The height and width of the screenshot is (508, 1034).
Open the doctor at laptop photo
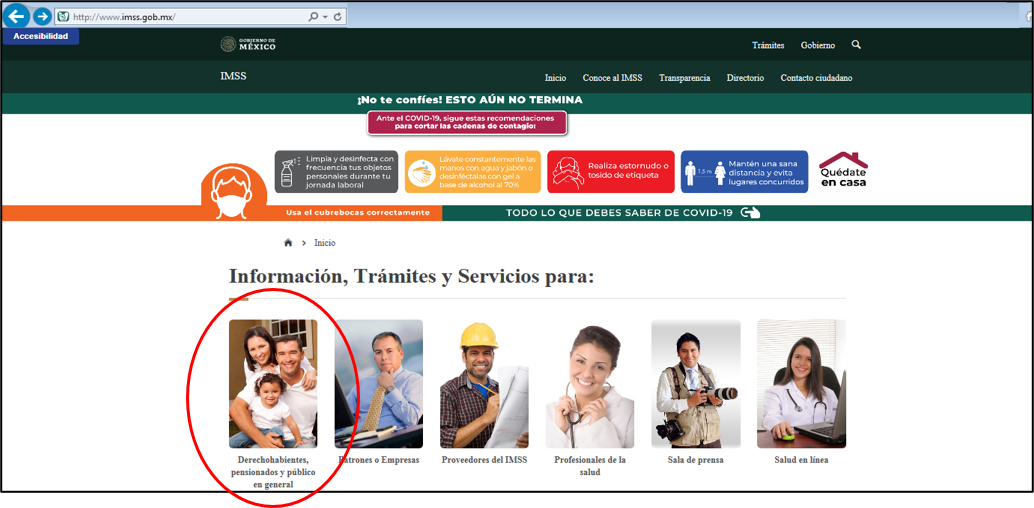tap(801, 384)
